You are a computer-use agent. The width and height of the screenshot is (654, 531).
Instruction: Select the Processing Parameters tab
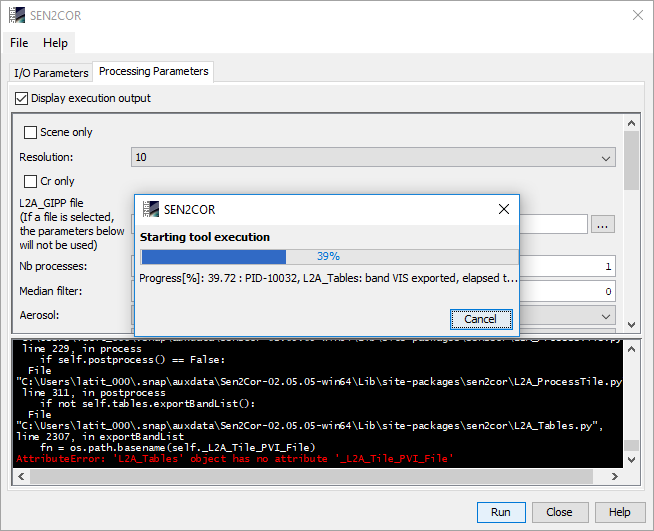pyautogui.click(x=153, y=71)
